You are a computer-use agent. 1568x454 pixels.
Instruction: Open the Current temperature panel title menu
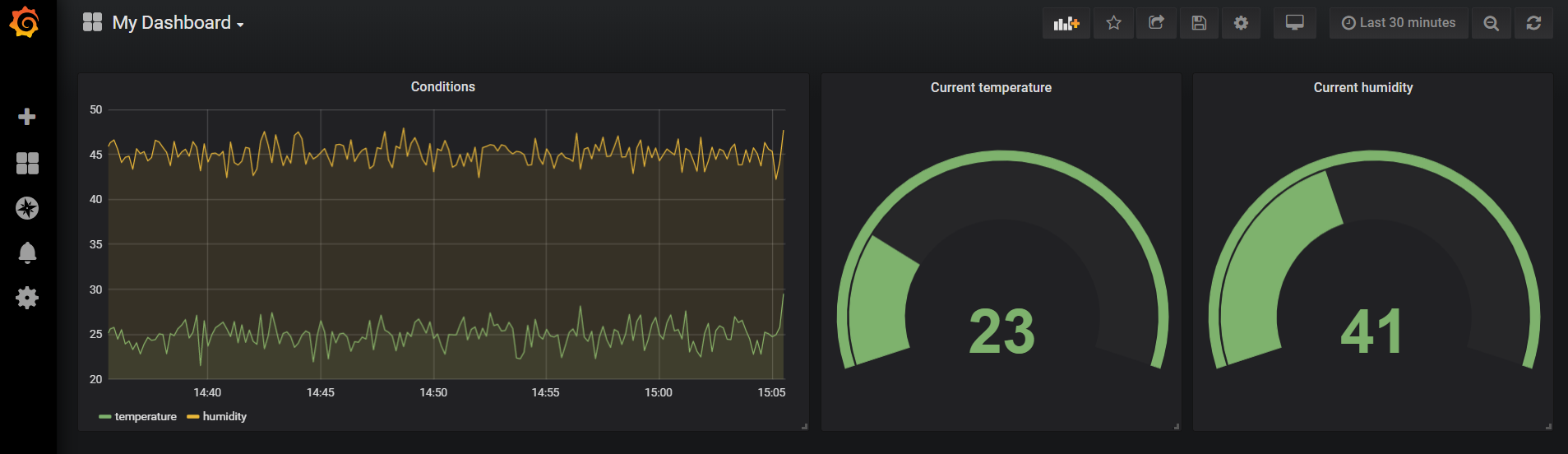point(991,87)
